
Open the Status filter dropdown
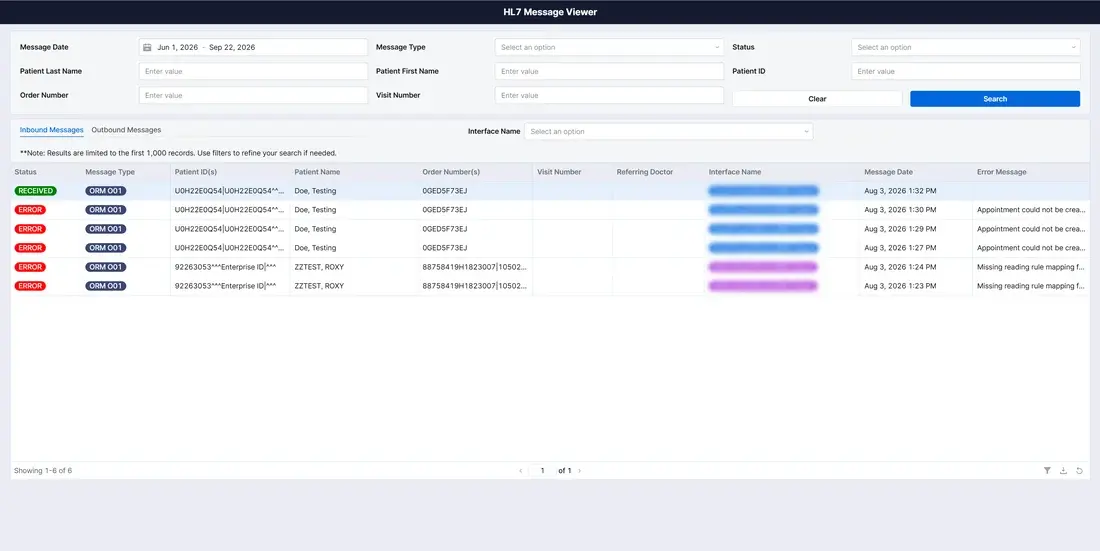pos(965,47)
